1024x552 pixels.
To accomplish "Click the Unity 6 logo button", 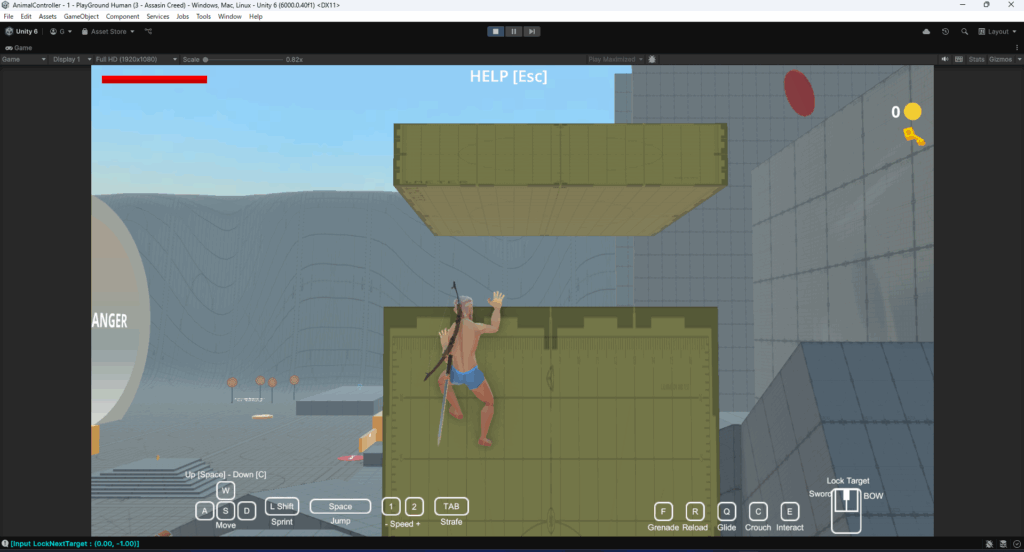I will click(22, 31).
